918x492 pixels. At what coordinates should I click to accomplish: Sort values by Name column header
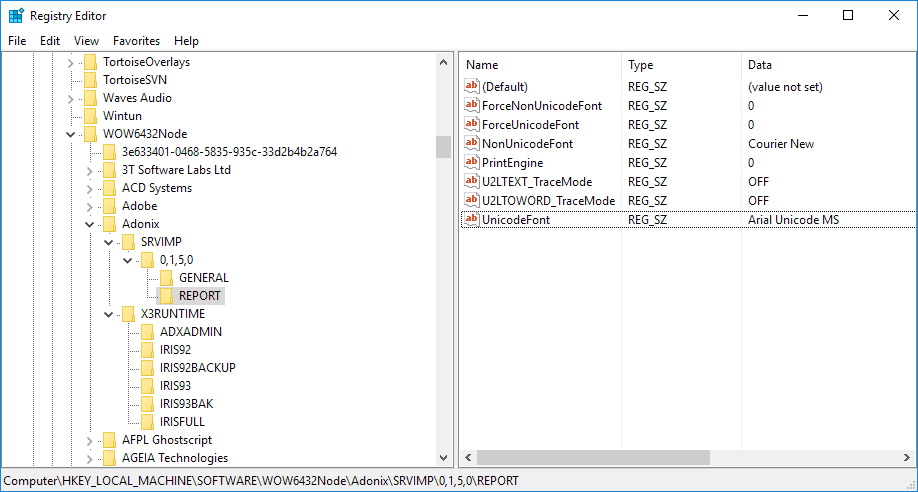(x=540, y=65)
